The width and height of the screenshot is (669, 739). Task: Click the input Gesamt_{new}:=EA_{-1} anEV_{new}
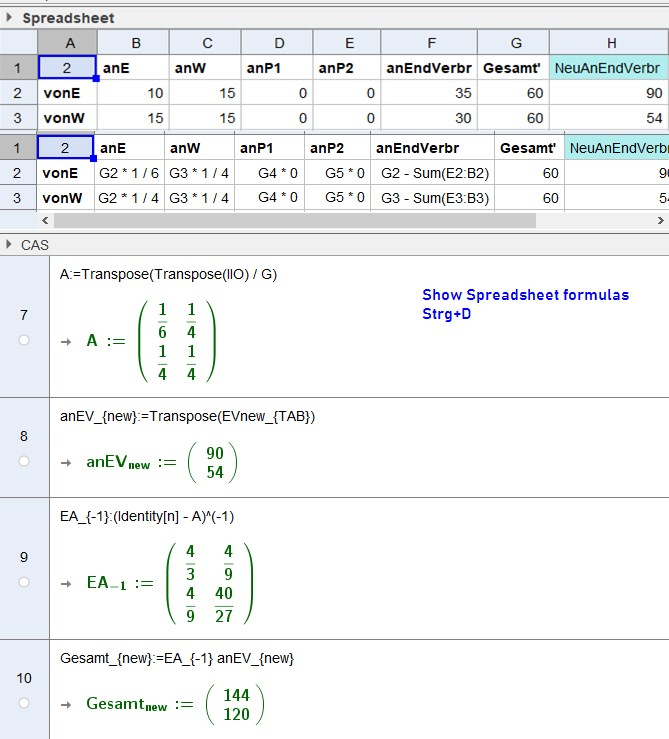pos(177,658)
